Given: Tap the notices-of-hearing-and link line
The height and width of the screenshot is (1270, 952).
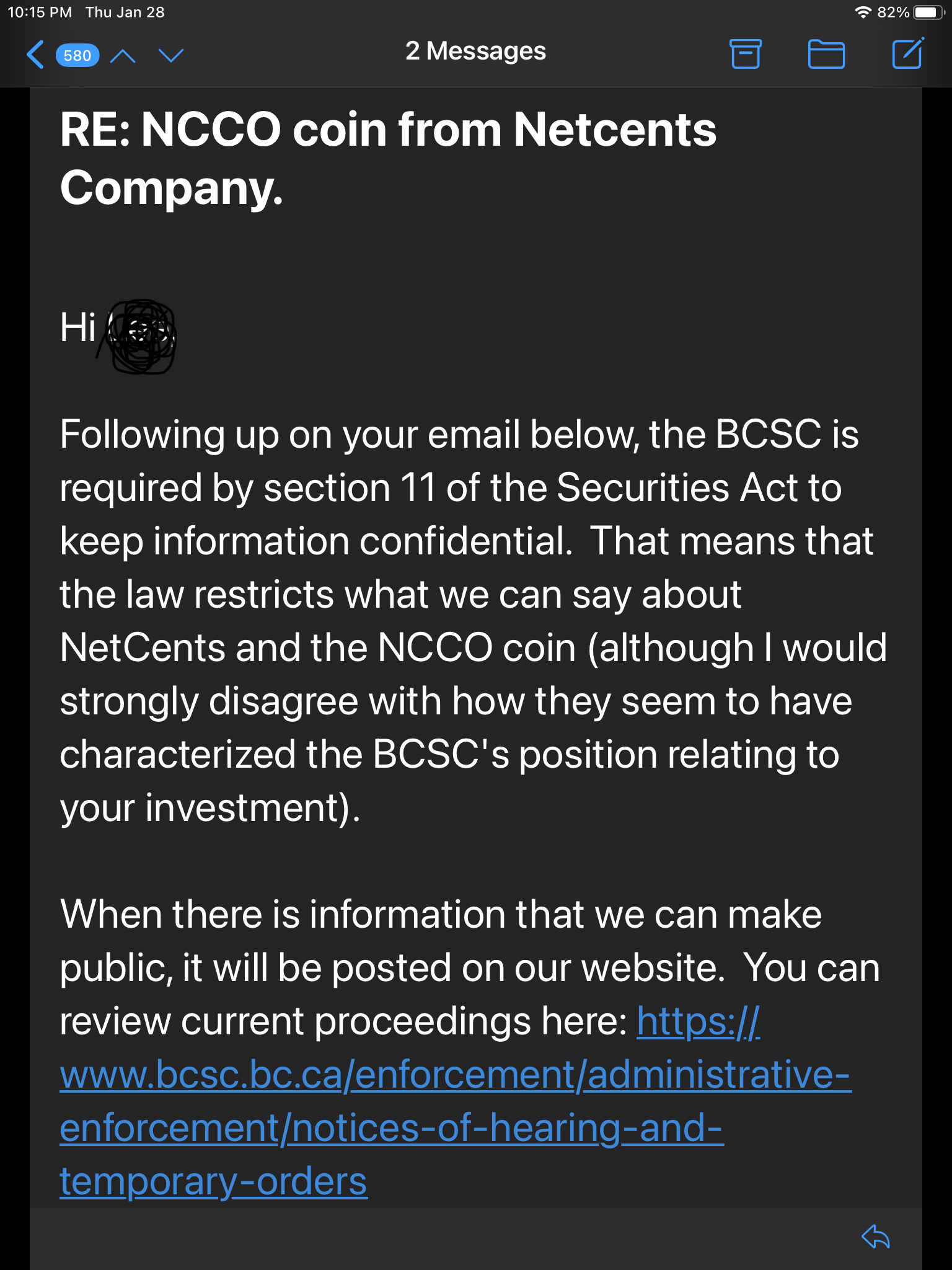Looking at the screenshot, I should tap(392, 1128).
